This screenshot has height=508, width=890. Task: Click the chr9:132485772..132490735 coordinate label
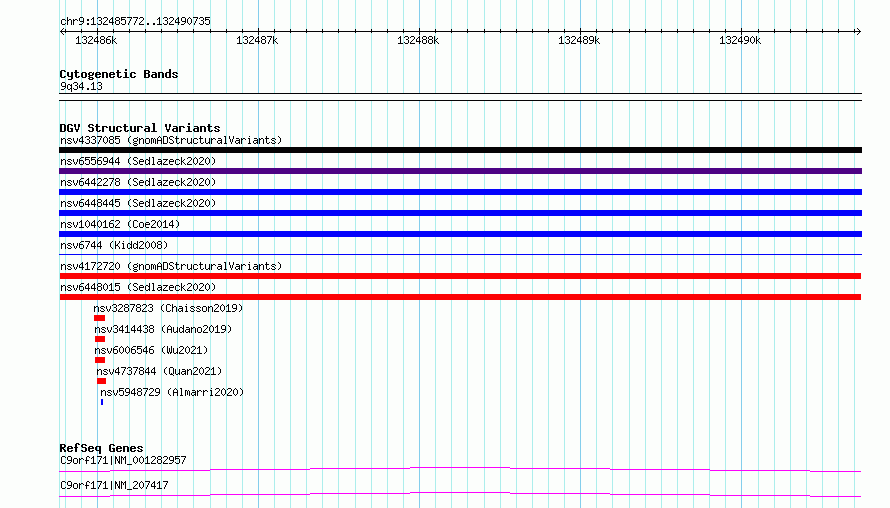[135, 22]
